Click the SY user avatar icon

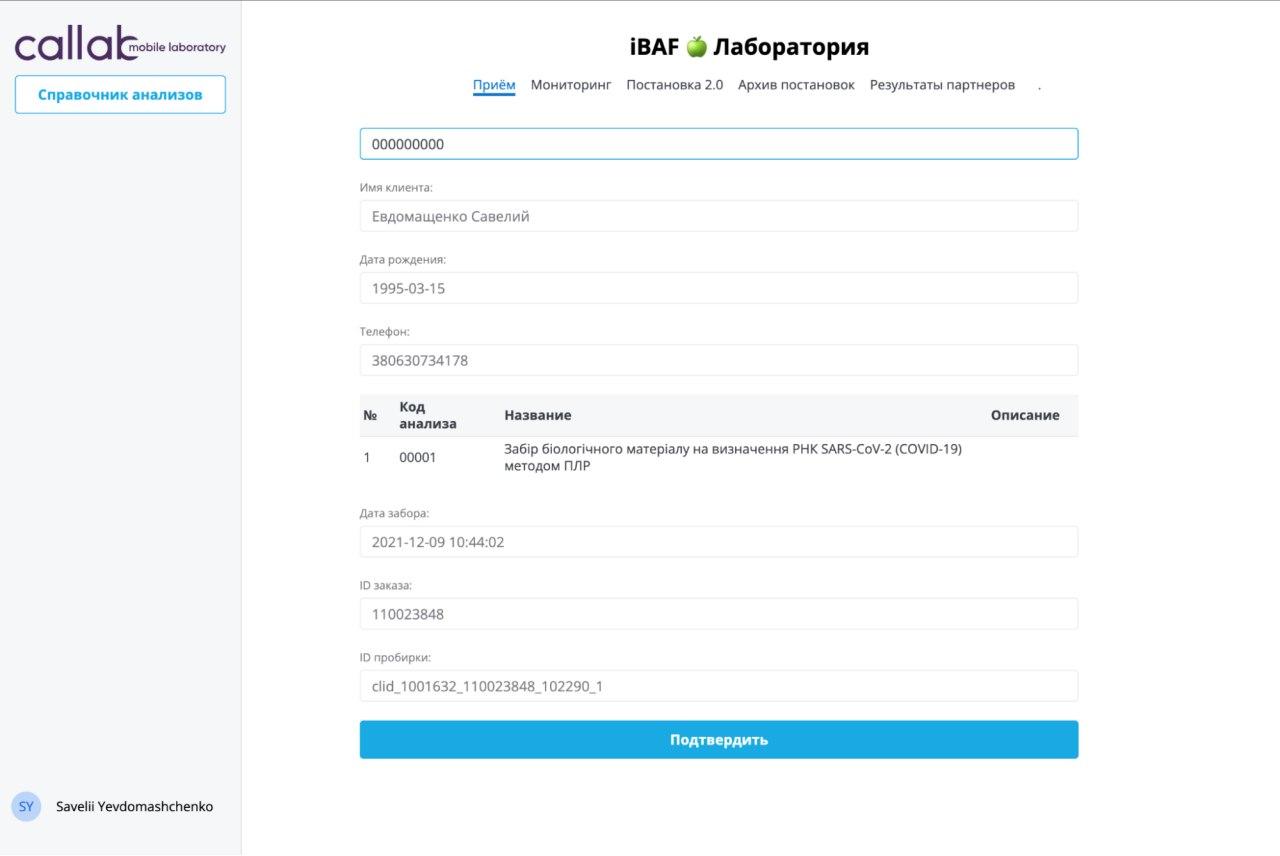click(x=26, y=806)
